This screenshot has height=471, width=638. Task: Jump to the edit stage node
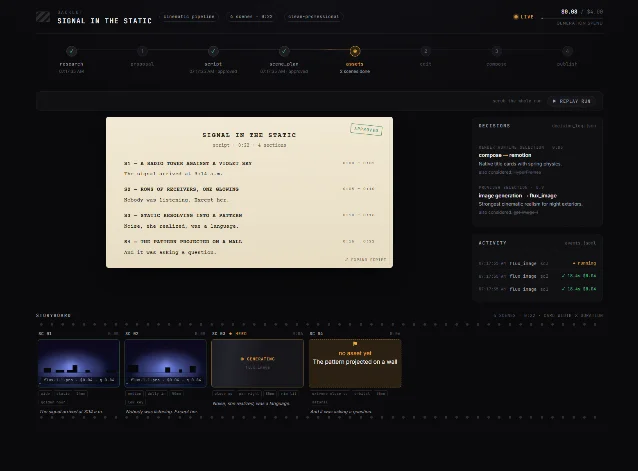(x=426, y=51)
